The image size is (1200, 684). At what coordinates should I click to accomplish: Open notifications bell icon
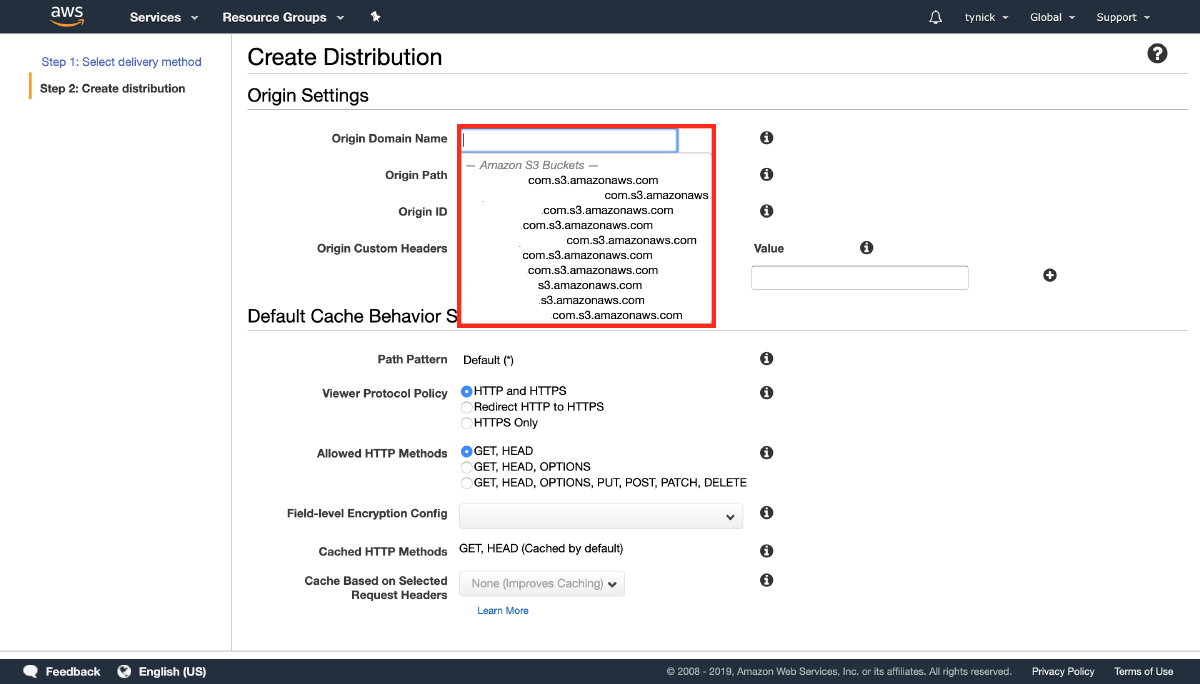coord(935,17)
